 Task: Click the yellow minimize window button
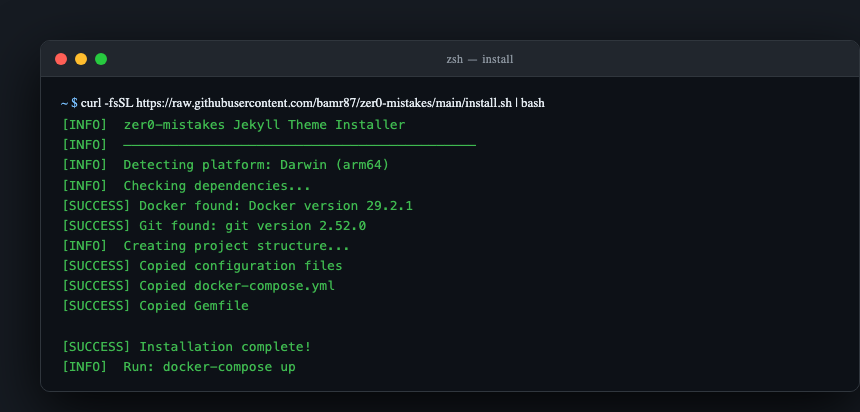pyautogui.click(x=81, y=59)
